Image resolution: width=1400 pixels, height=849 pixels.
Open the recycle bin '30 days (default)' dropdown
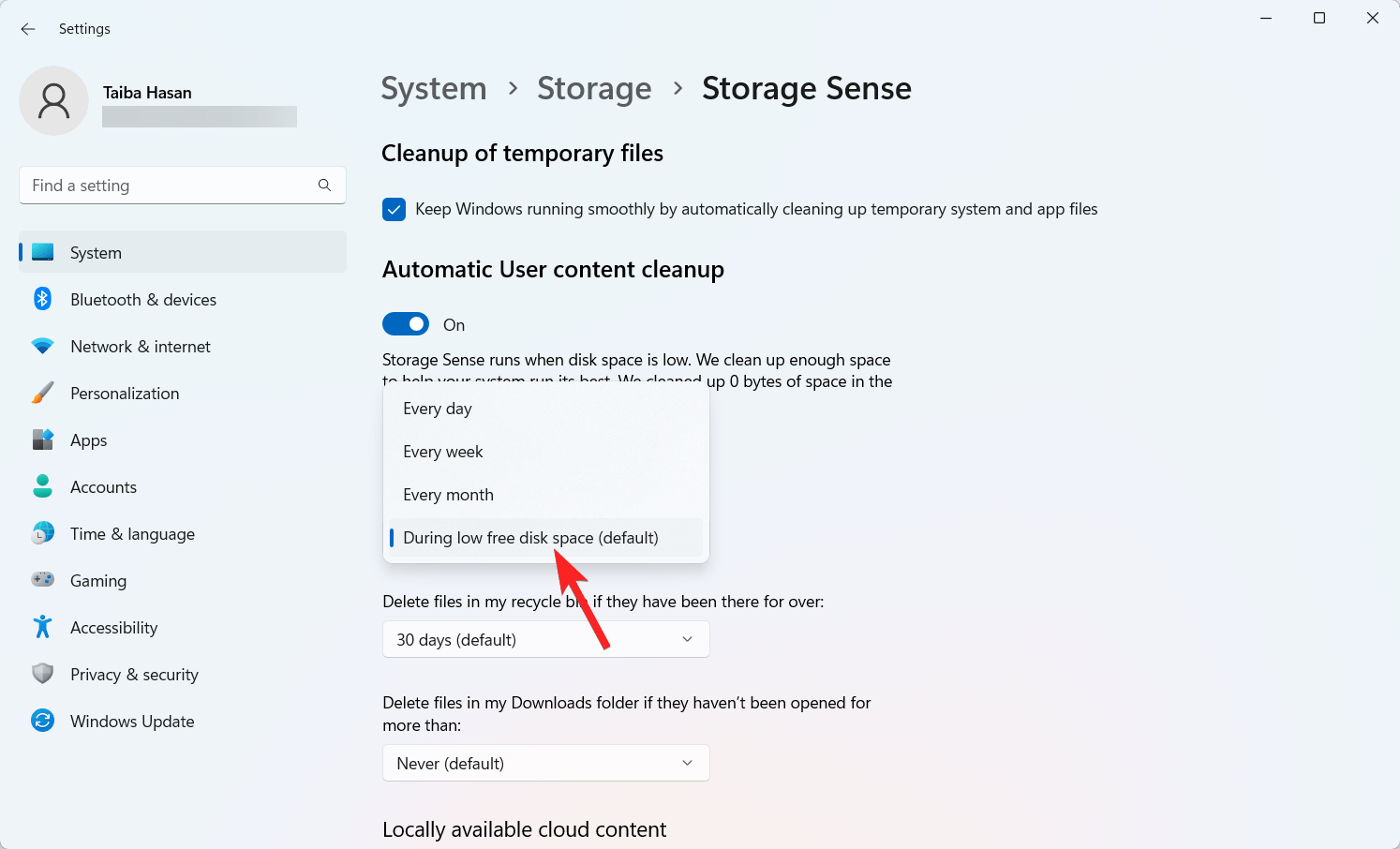[545, 639]
